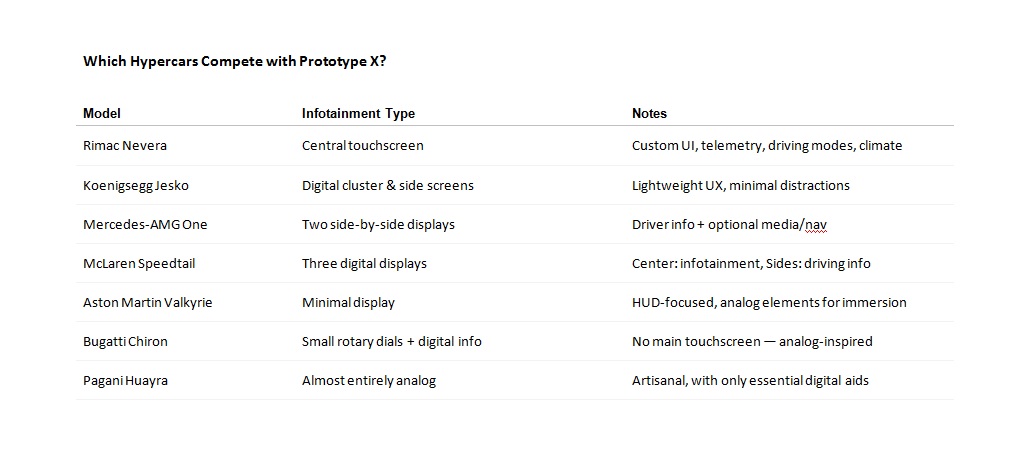Select the 'Infotainment Type' column header
This screenshot has height=460, width=1023.
[358, 113]
